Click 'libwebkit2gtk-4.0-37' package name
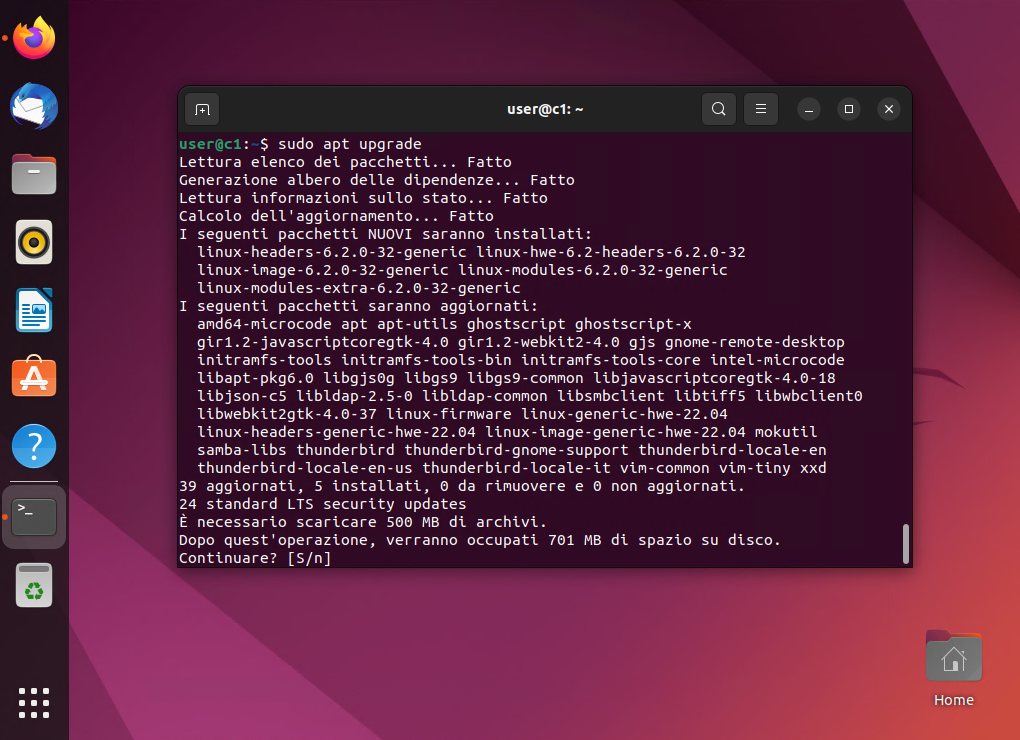The image size is (1020, 740). 287,414
